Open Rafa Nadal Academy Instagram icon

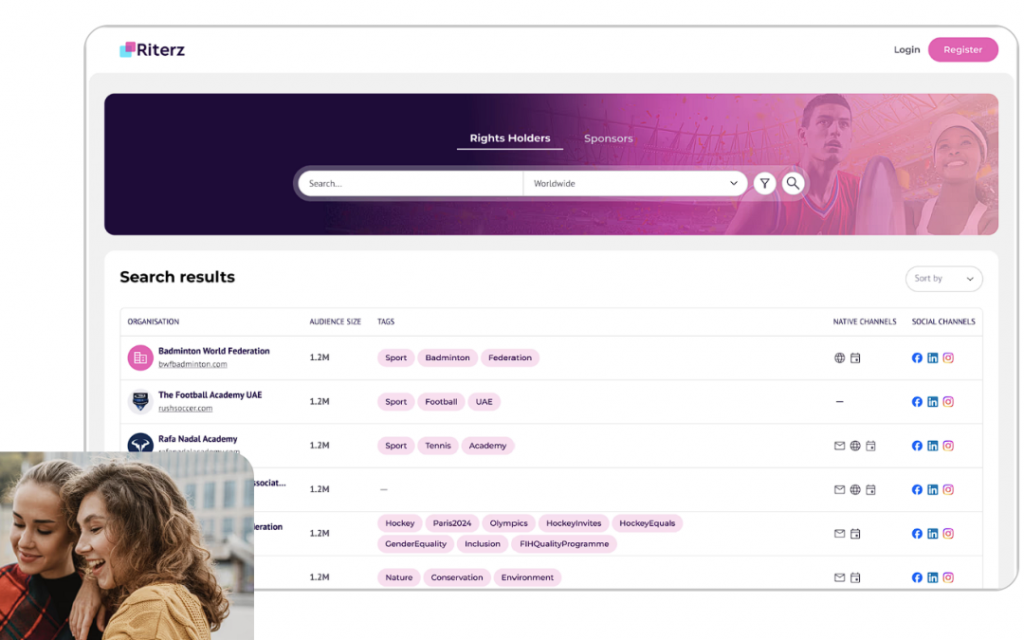click(948, 446)
